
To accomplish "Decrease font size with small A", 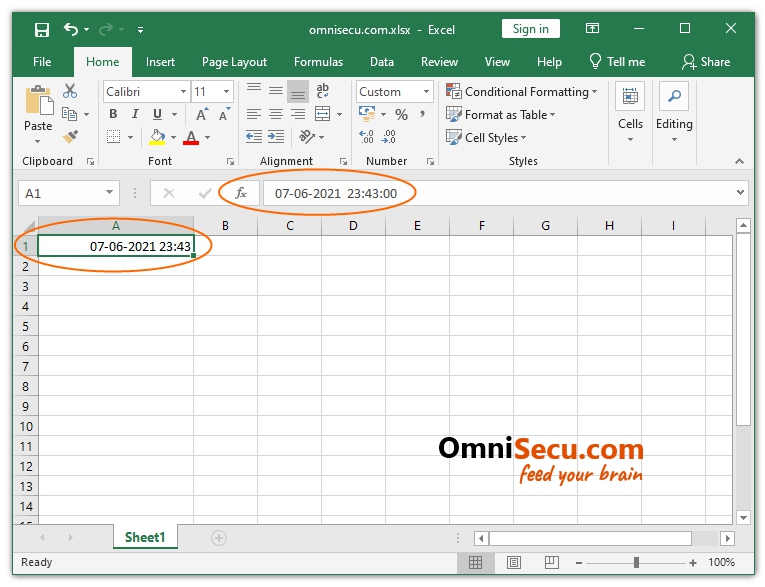I will point(224,114).
